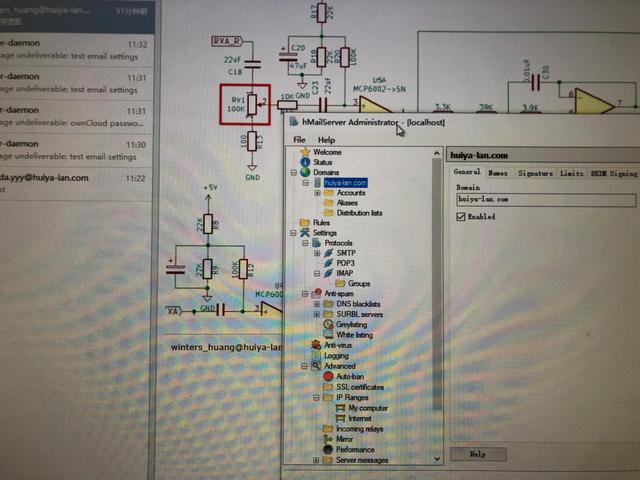
Task: Click the Domain name input field
Action: tap(546, 200)
